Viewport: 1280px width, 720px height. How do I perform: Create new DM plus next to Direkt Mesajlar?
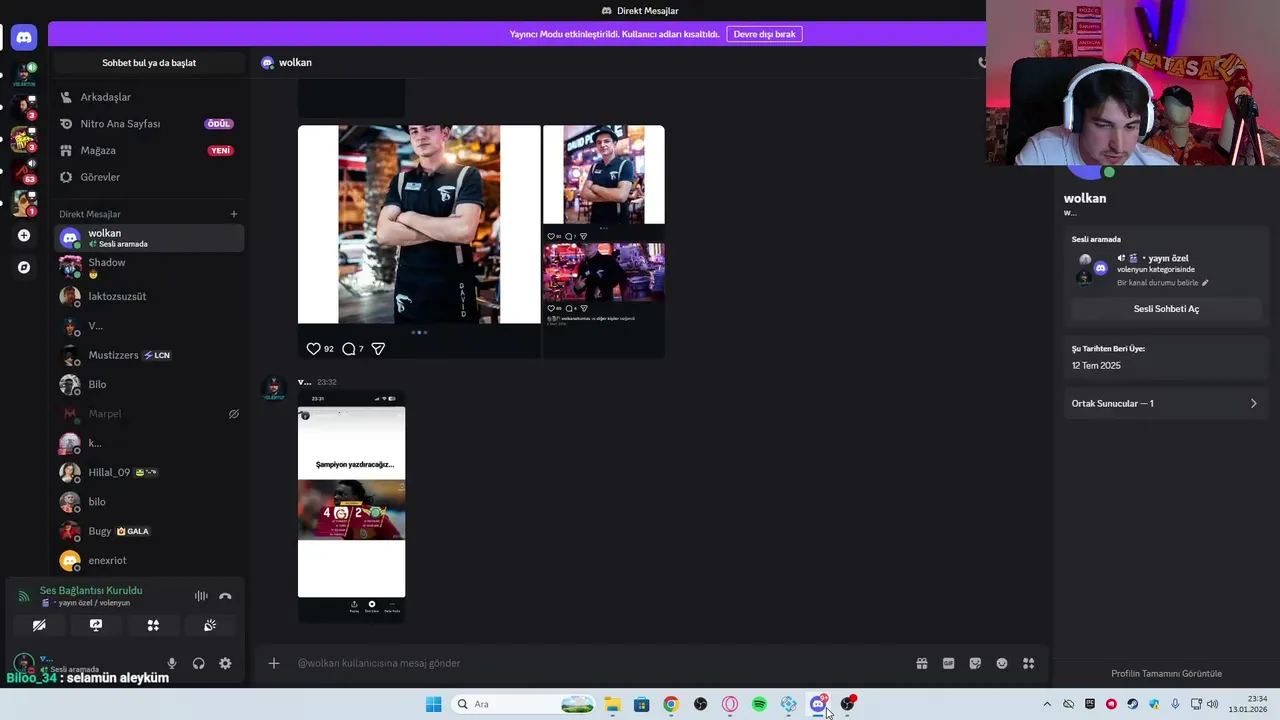point(234,214)
